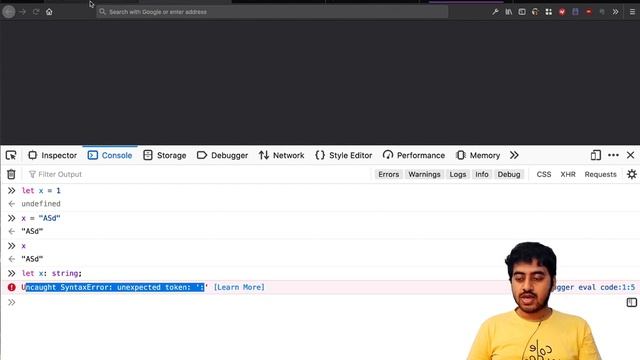The height and width of the screenshot is (360, 640).
Task: Click the 'x = "ASd"' input line
Action: pyautogui.click(x=41, y=218)
